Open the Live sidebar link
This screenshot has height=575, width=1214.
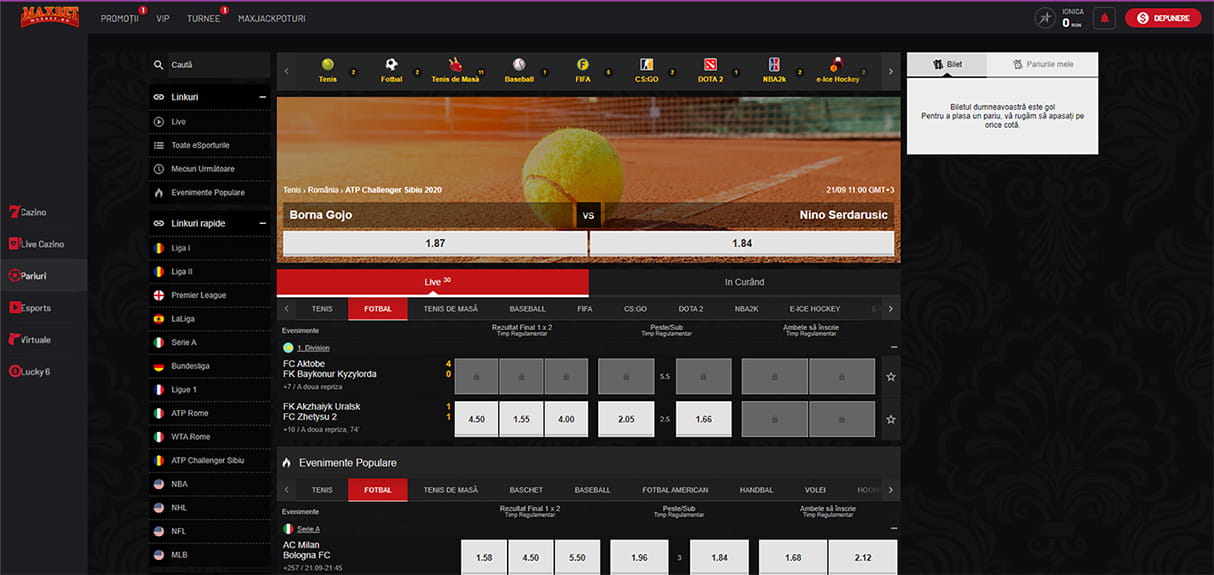[210, 121]
